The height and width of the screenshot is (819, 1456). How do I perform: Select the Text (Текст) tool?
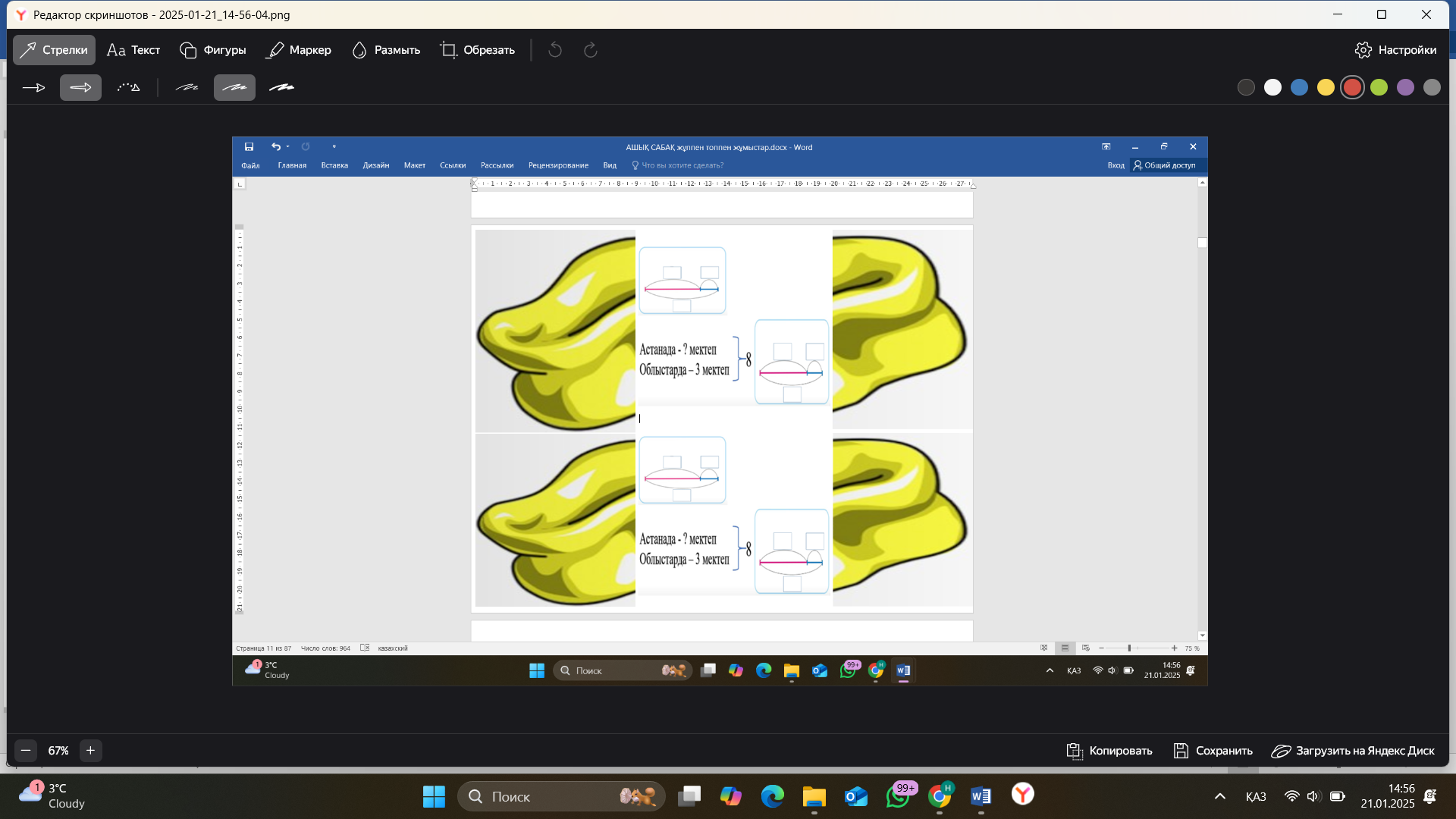coord(133,50)
